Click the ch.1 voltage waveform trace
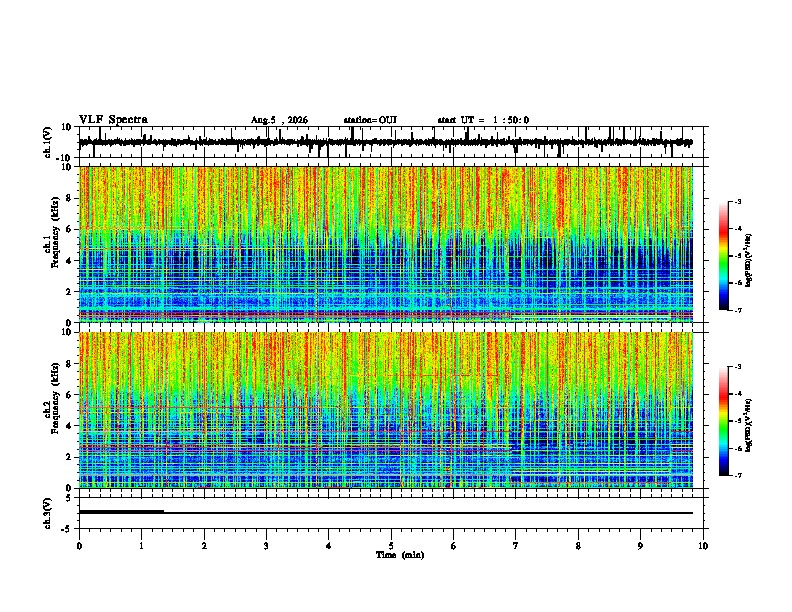 [386, 142]
